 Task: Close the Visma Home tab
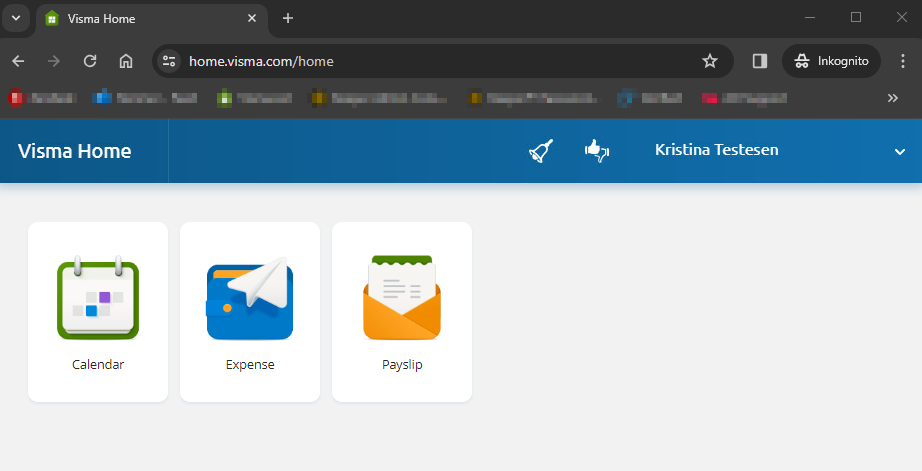tap(252, 18)
